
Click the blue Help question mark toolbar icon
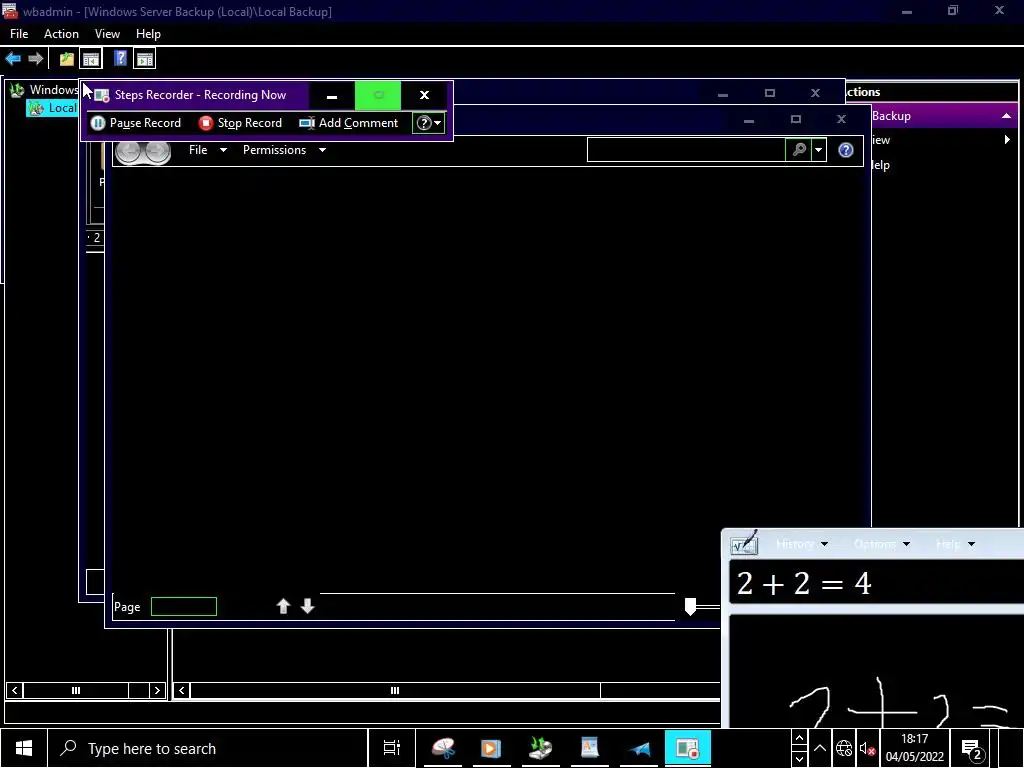[120, 59]
